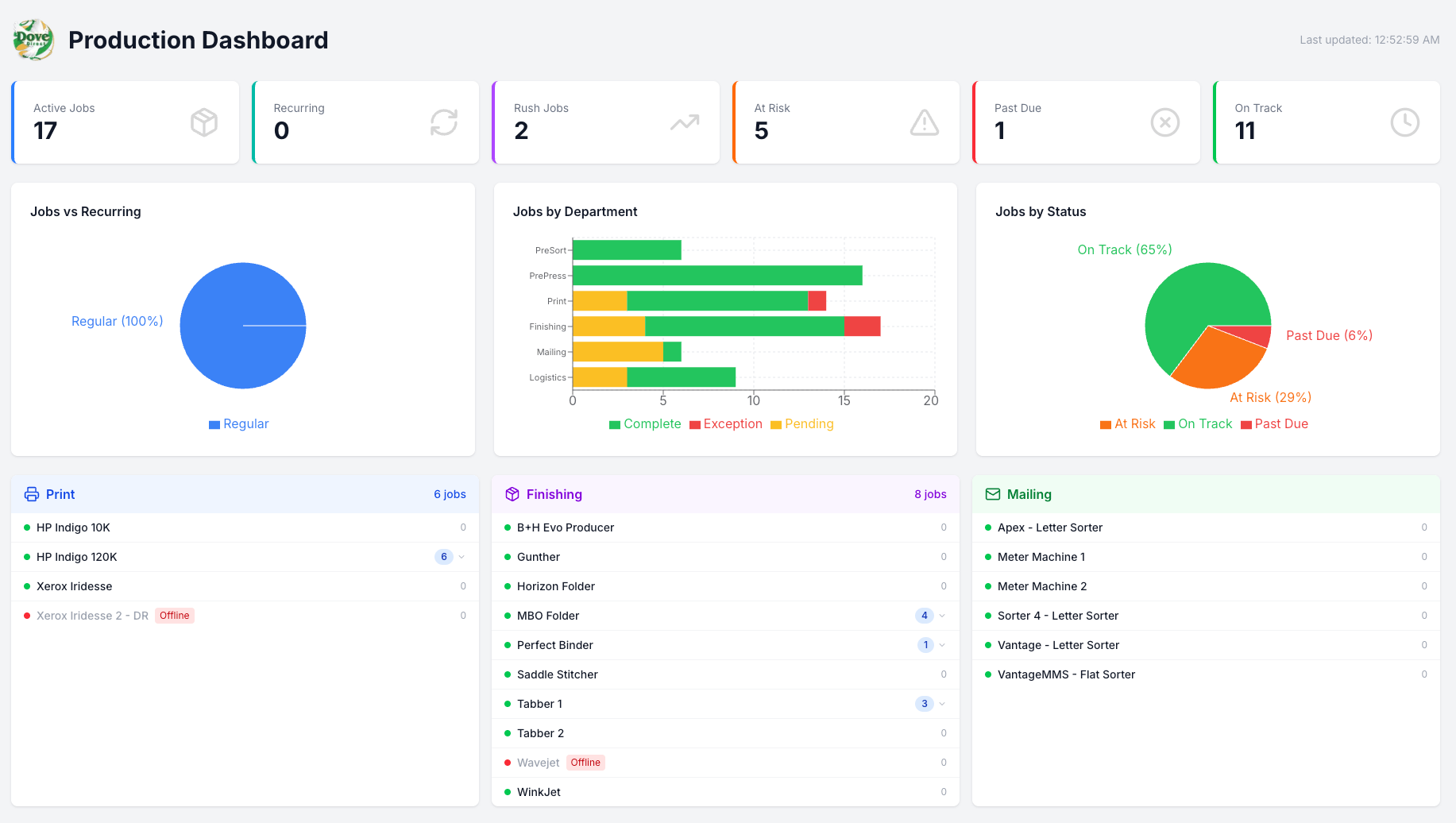The image size is (1456, 823).
Task: Click the Rush Jobs trending arrow icon
Action: [x=685, y=122]
